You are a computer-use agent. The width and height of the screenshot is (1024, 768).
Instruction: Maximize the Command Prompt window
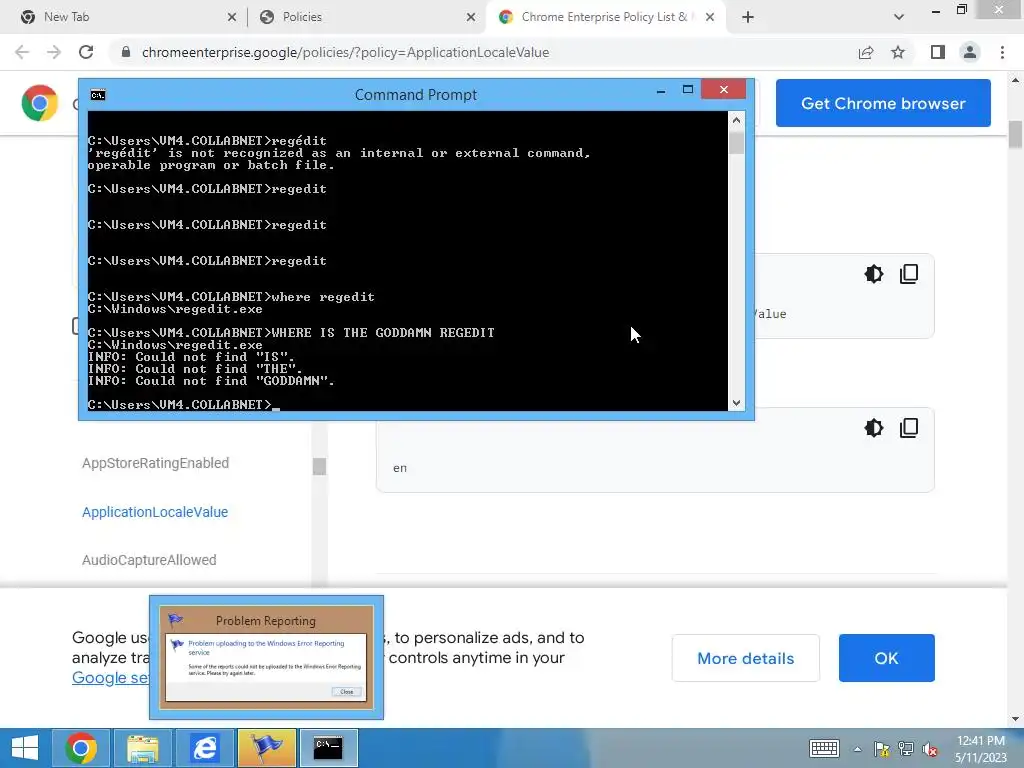coord(688,90)
